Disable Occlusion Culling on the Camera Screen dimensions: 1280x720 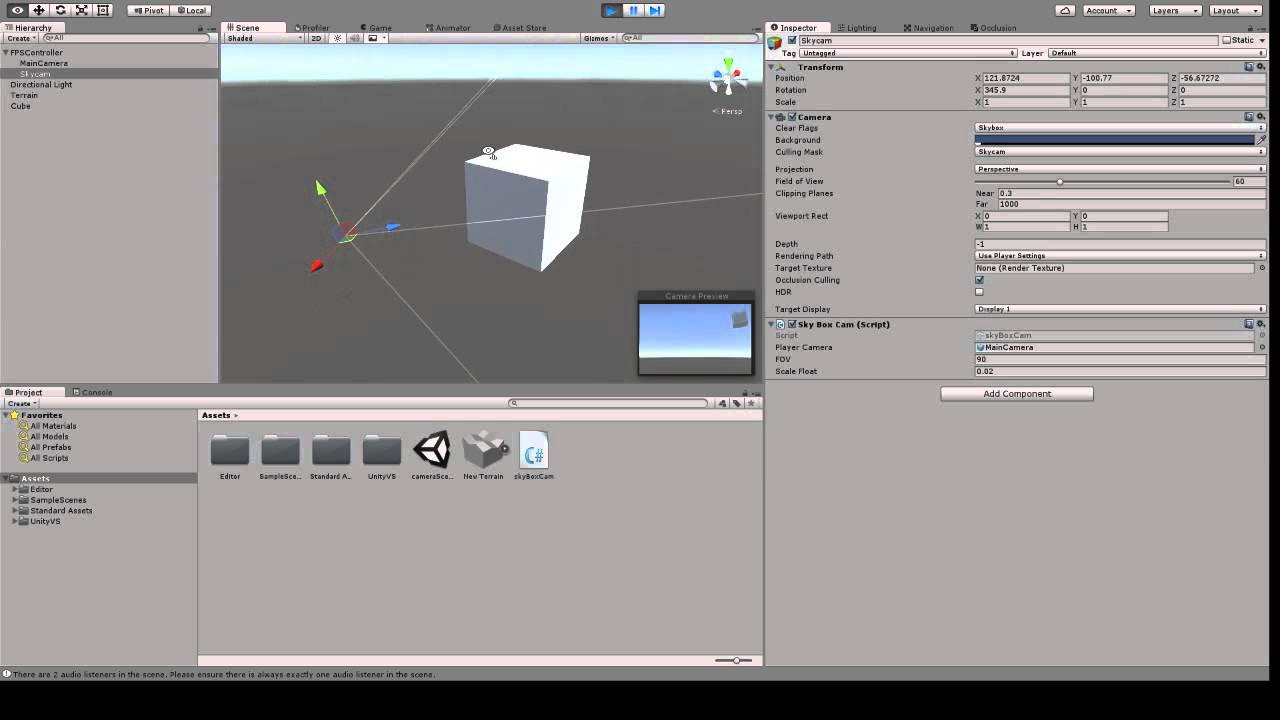click(x=979, y=280)
